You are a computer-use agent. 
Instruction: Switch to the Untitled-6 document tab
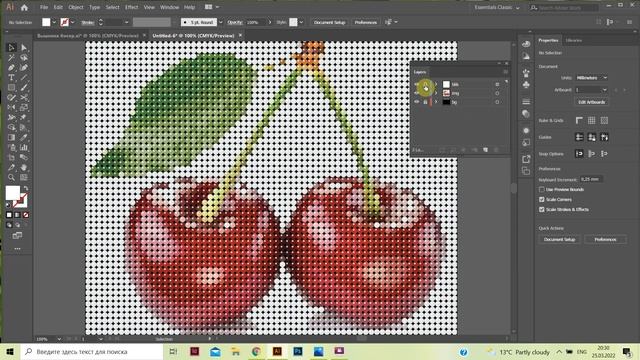tap(193, 36)
